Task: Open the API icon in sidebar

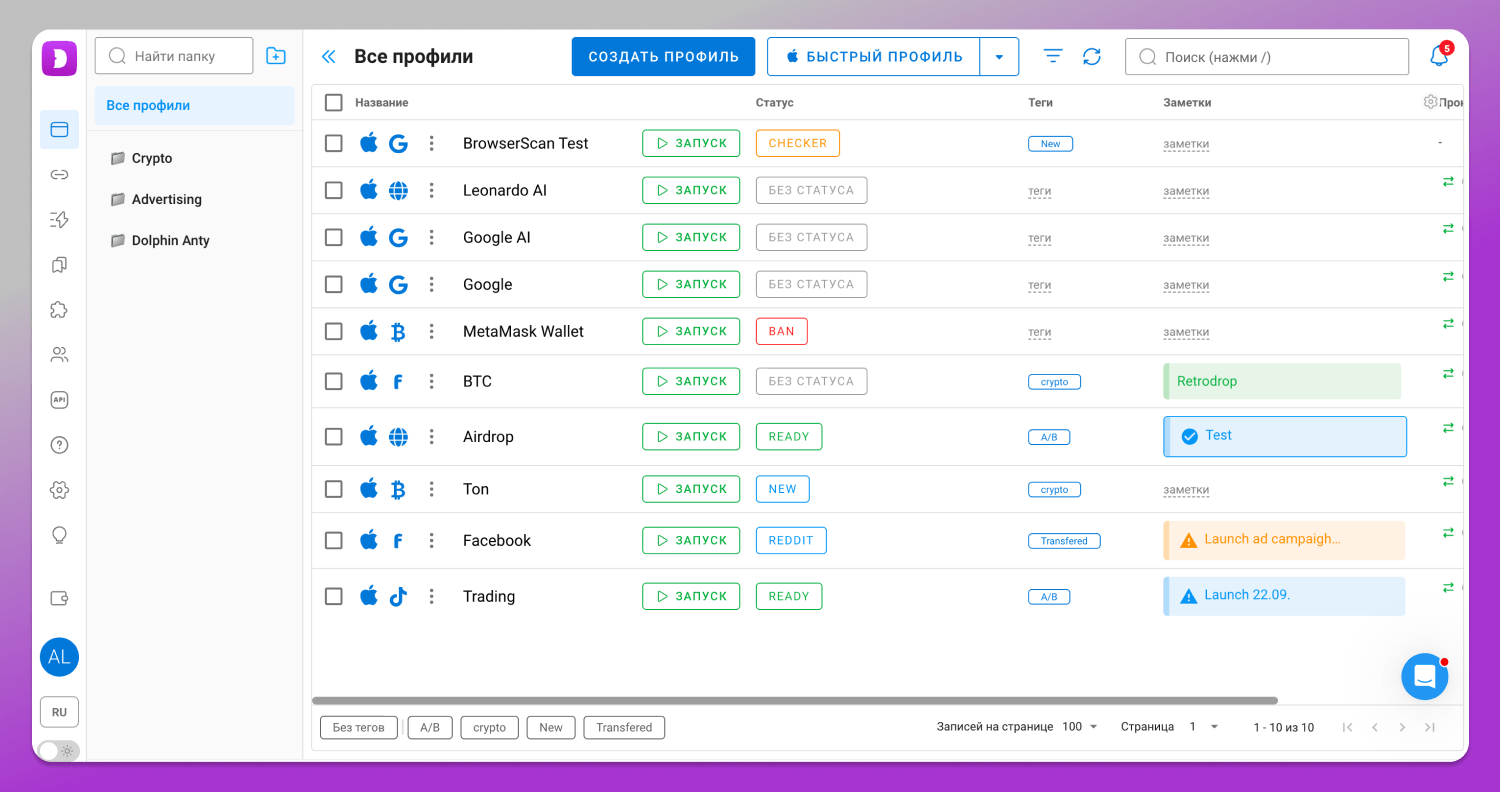Action: (x=59, y=400)
